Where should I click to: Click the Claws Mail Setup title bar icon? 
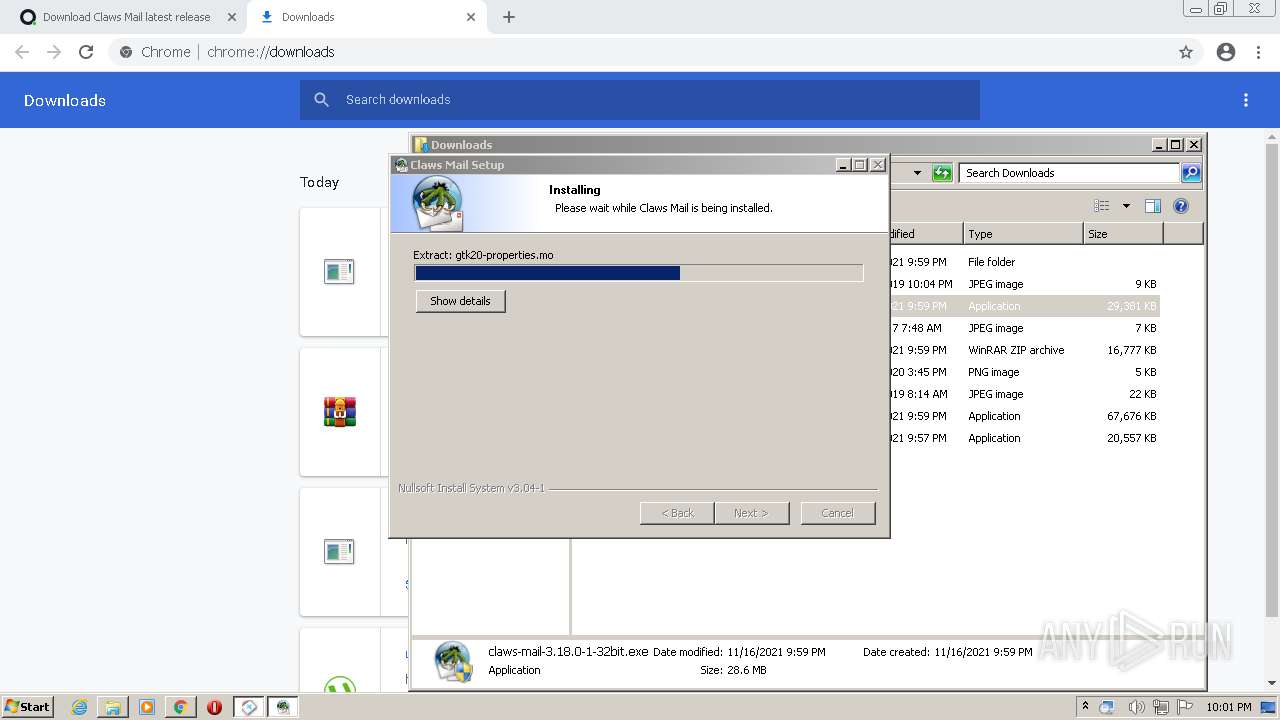[x=401, y=165]
